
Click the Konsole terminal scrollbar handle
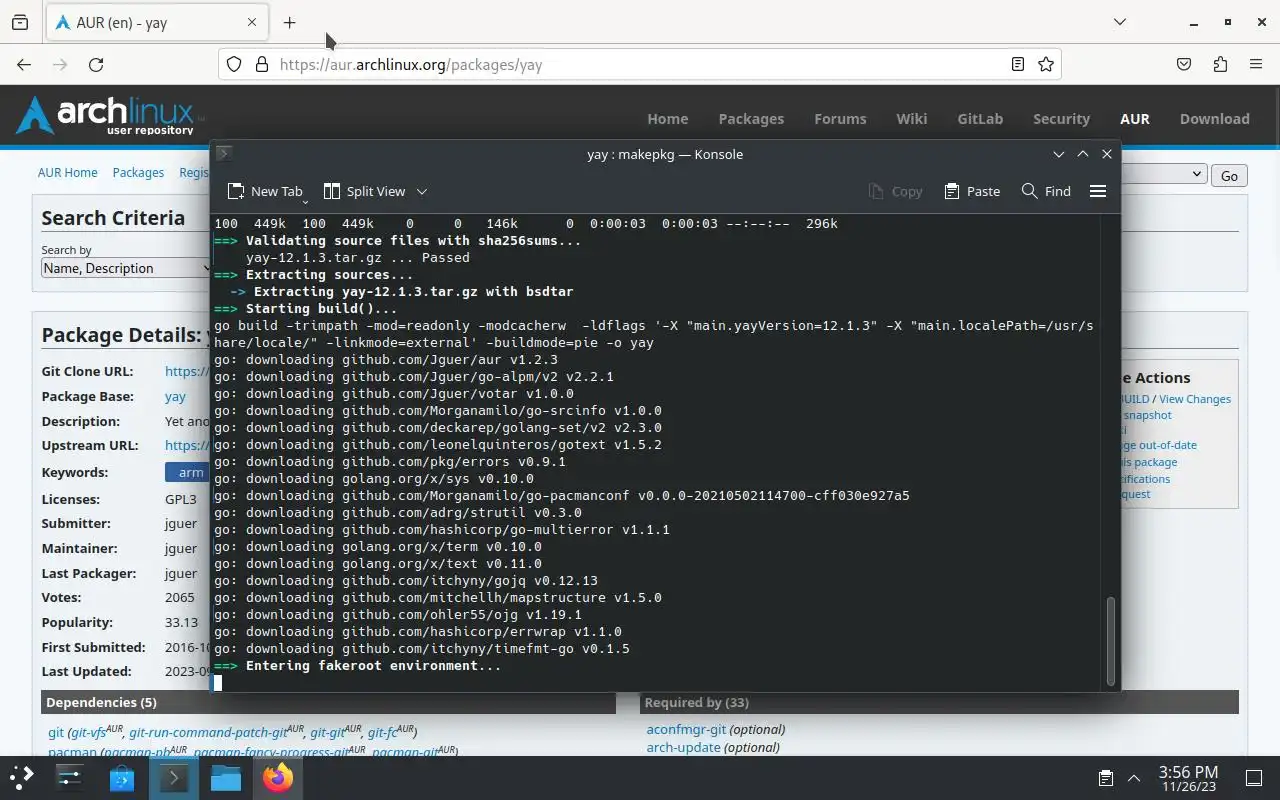[x=1110, y=640]
